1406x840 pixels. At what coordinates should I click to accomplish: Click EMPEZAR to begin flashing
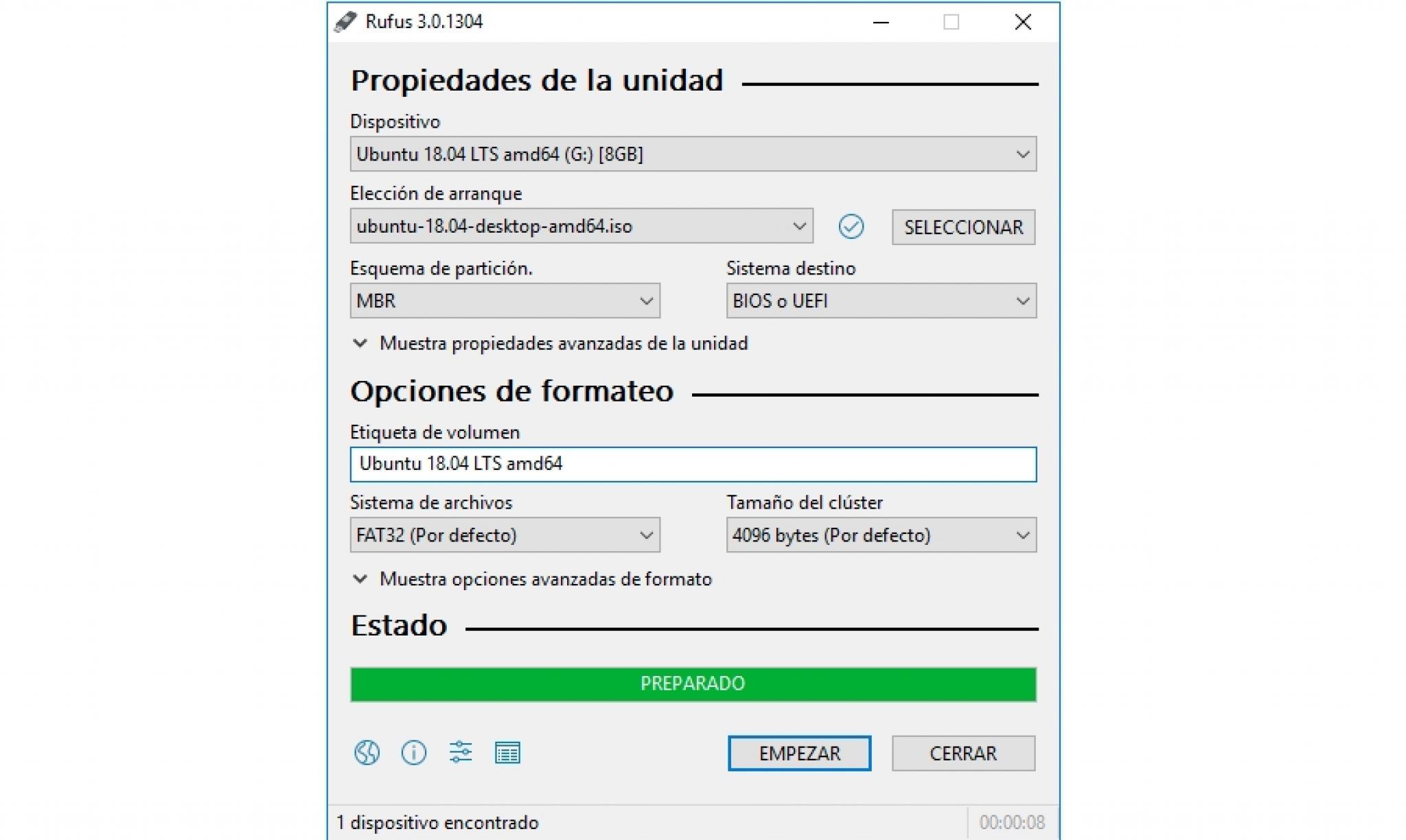799,753
